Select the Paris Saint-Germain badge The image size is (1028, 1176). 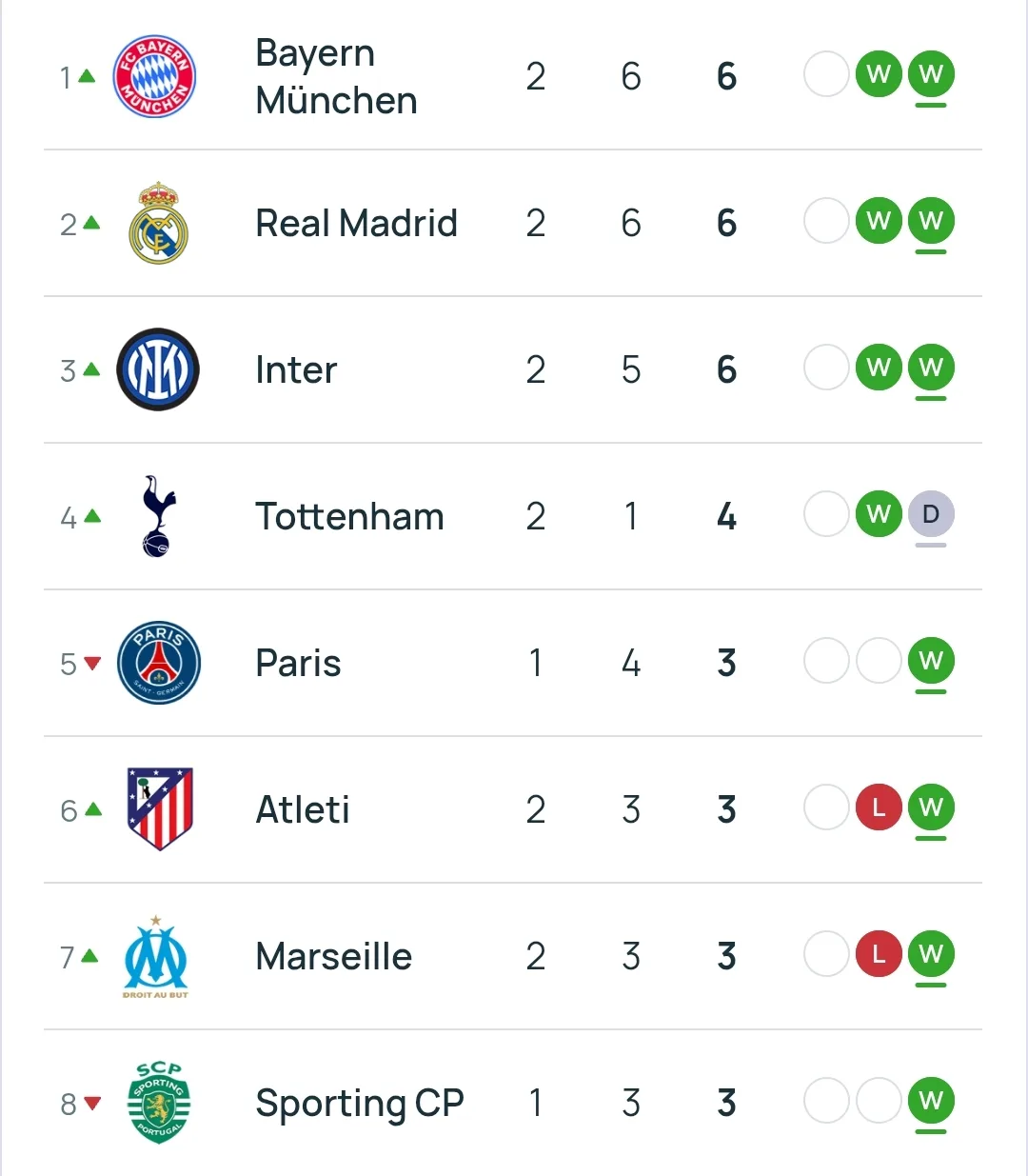coord(158,663)
